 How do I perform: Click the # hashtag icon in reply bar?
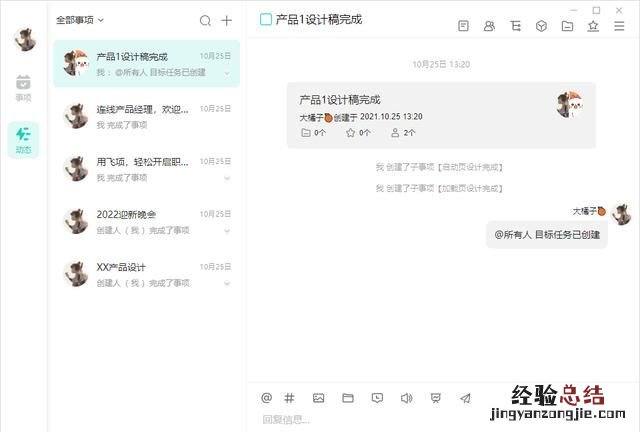290,398
